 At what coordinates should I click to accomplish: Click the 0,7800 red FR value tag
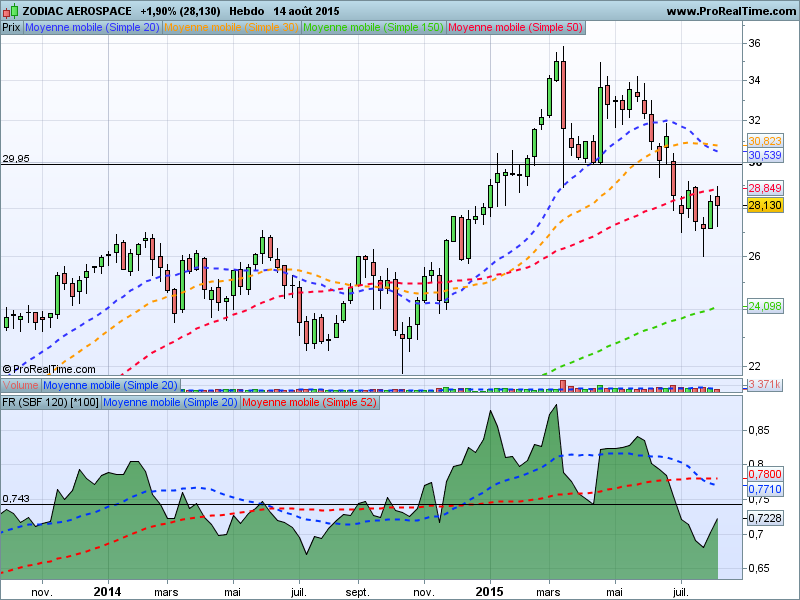[765, 474]
